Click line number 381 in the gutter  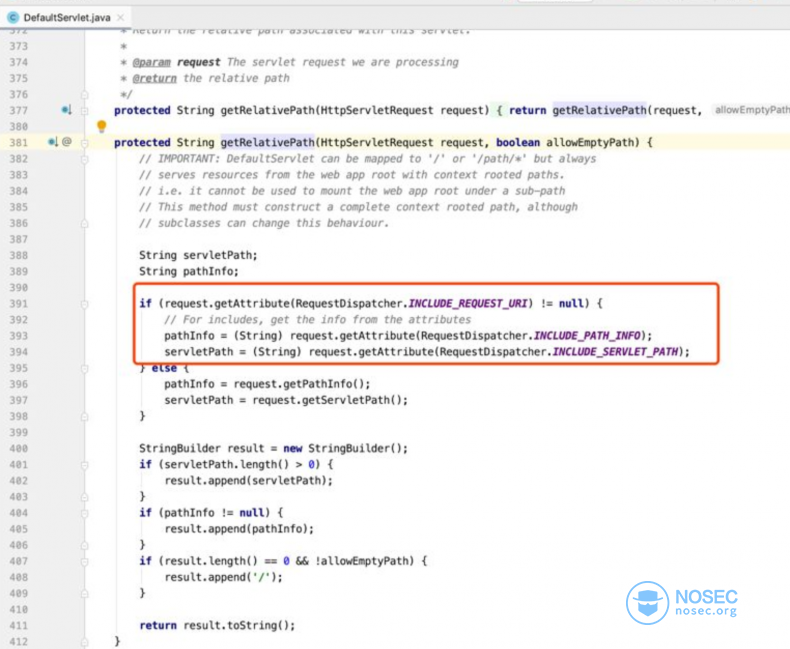point(19,143)
